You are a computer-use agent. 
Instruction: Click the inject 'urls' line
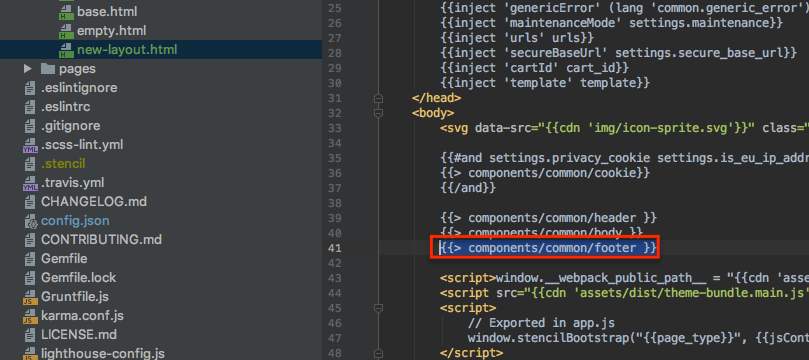coord(517,38)
